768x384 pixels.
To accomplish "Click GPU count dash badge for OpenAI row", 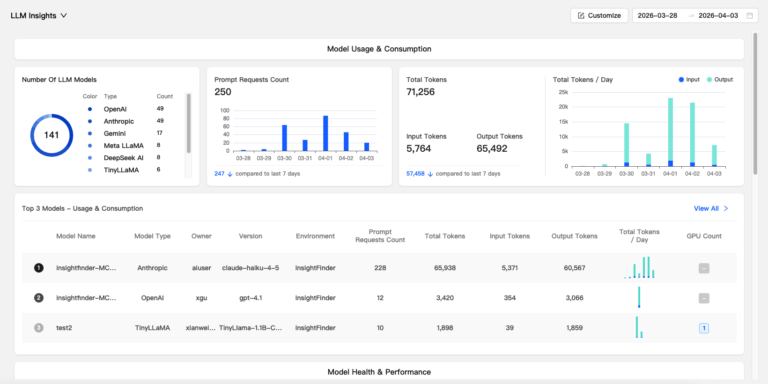I will pyautogui.click(x=704, y=298).
